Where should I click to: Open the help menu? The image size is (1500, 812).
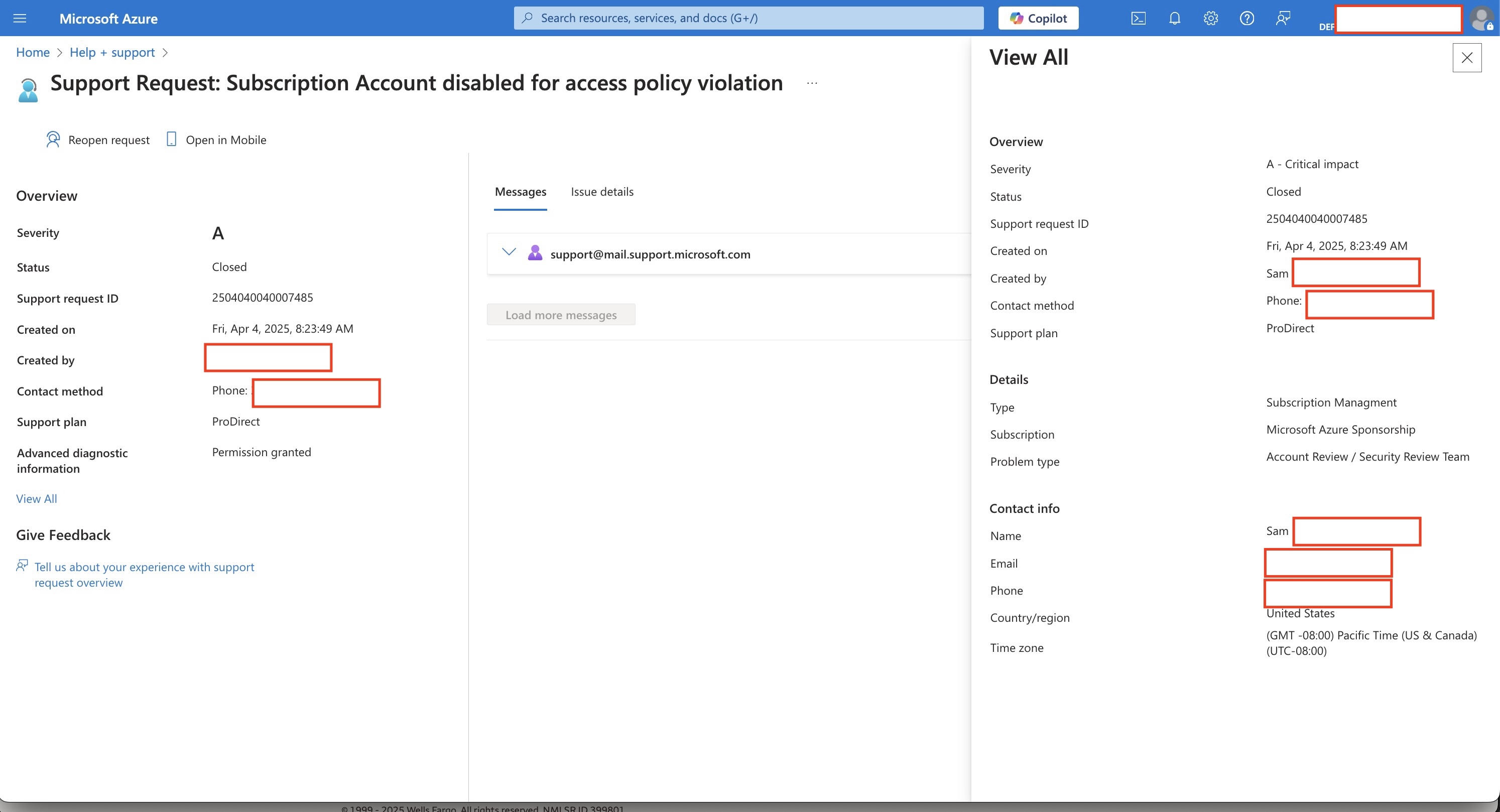pyautogui.click(x=1246, y=18)
